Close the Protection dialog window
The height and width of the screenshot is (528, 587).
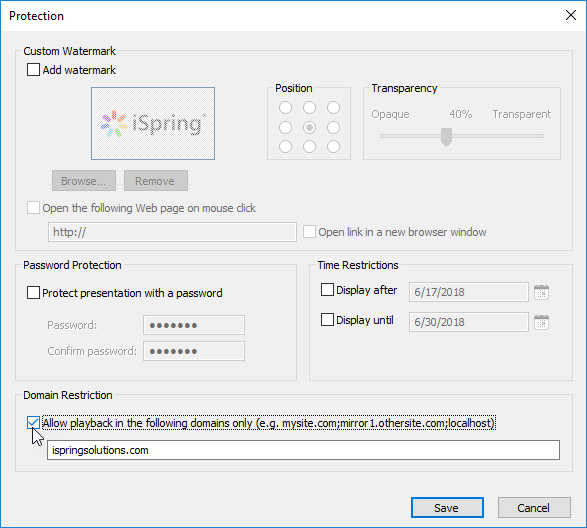click(571, 15)
